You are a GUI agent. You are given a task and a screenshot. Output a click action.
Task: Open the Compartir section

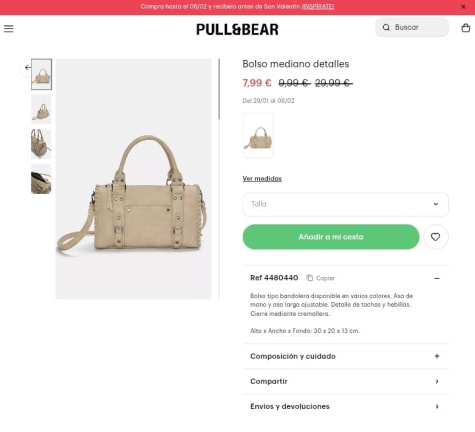tap(345, 381)
